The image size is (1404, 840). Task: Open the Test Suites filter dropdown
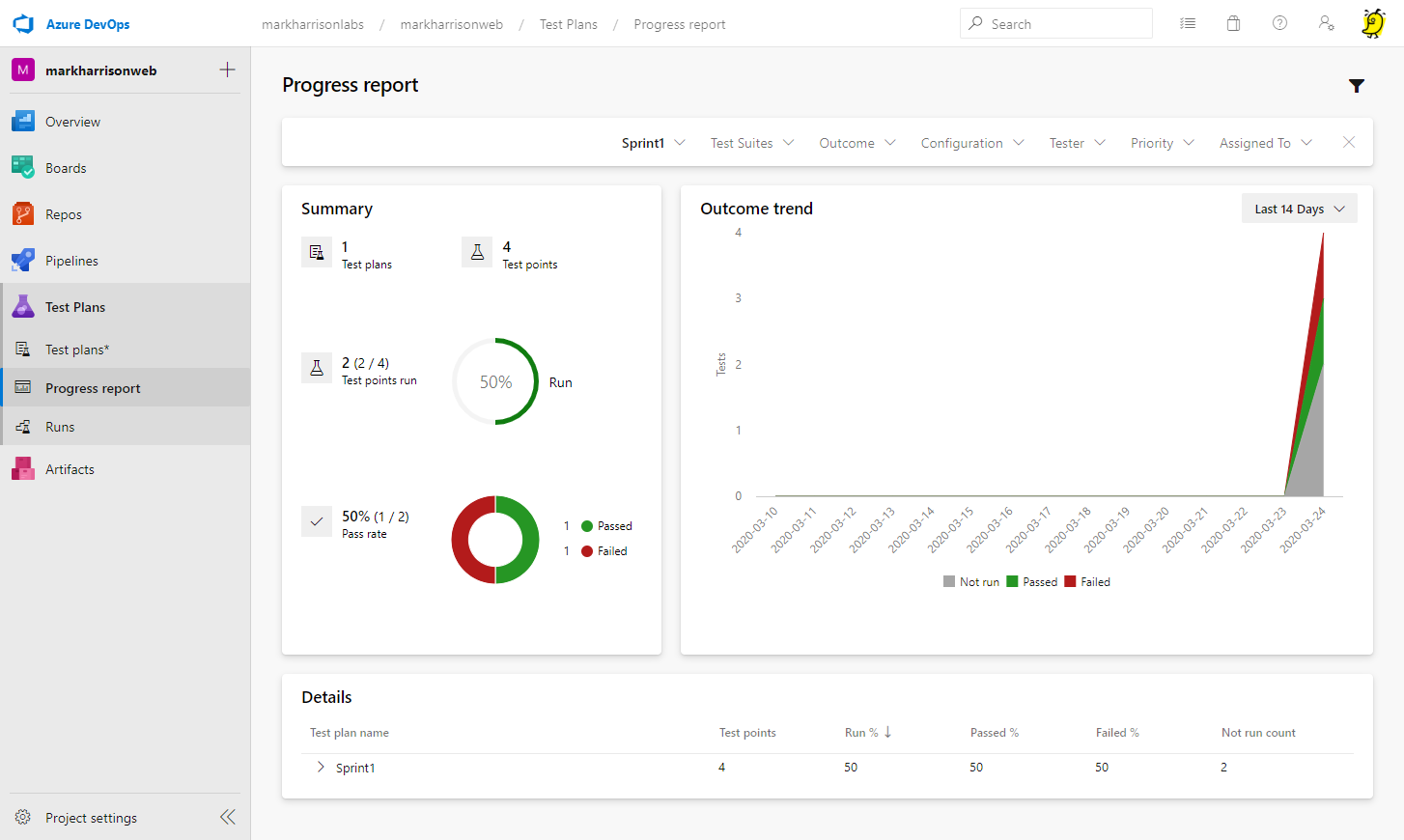751,143
